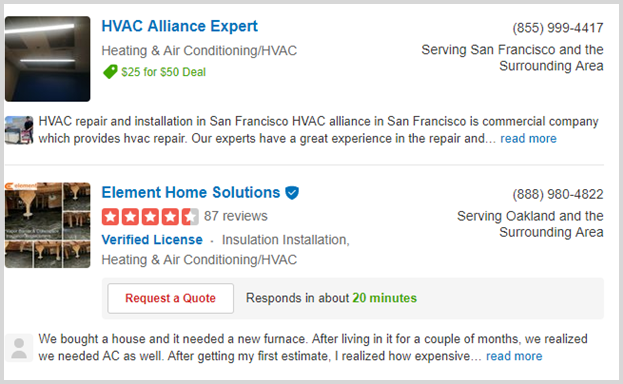Image resolution: width=623 pixels, height=384 pixels.
Task: Select the Insulation Installation category
Action: (285, 240)
